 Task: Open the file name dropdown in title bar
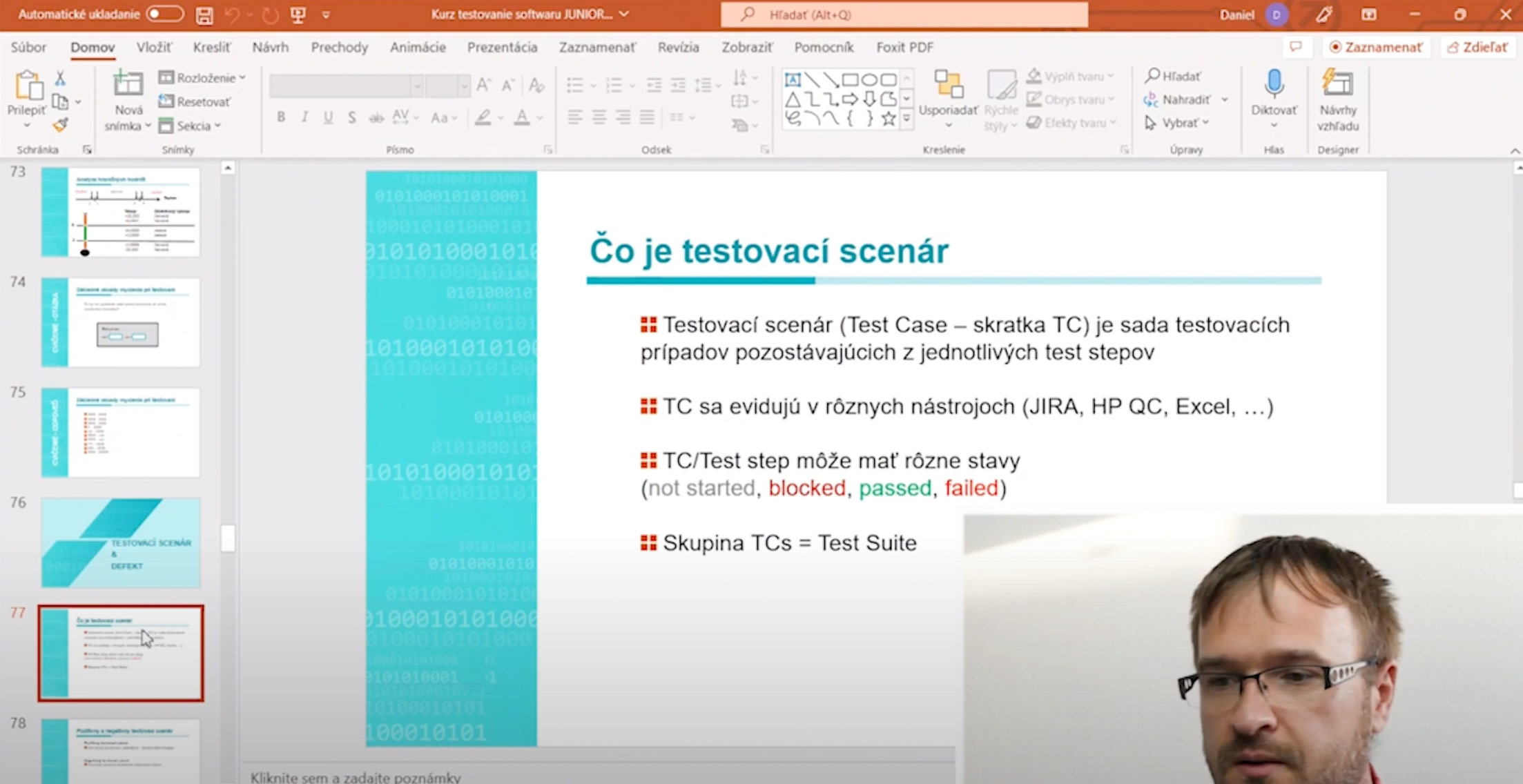(x=624, y=14)
